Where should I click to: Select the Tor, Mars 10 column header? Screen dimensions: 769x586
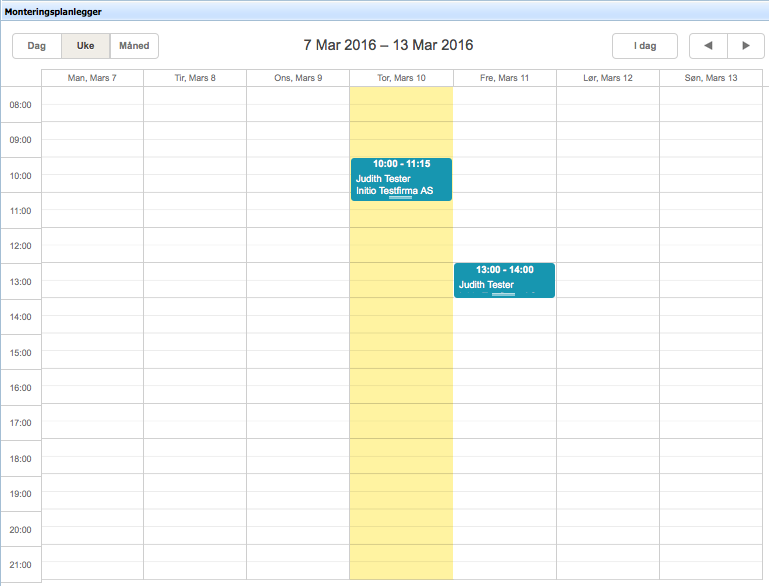[401, 78]
